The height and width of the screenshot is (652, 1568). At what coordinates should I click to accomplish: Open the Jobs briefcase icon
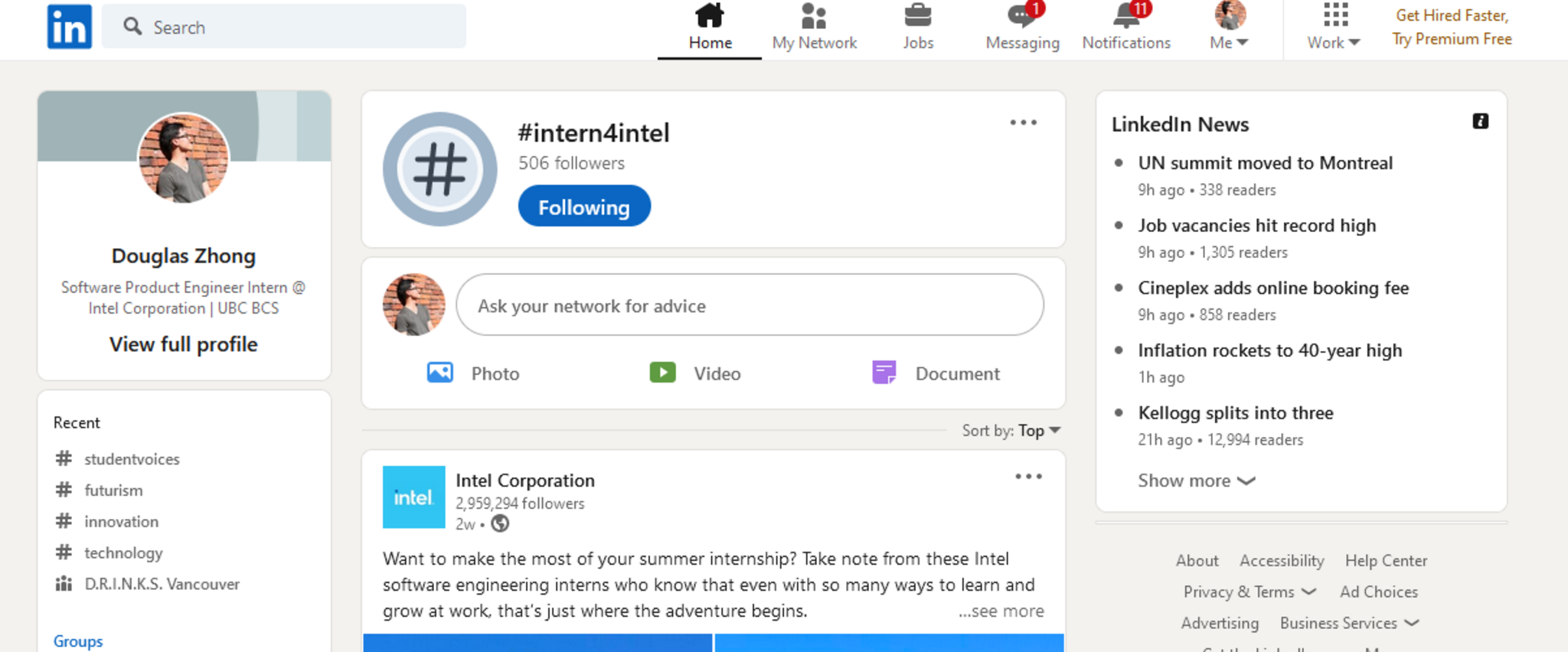(x=917, y=15)
